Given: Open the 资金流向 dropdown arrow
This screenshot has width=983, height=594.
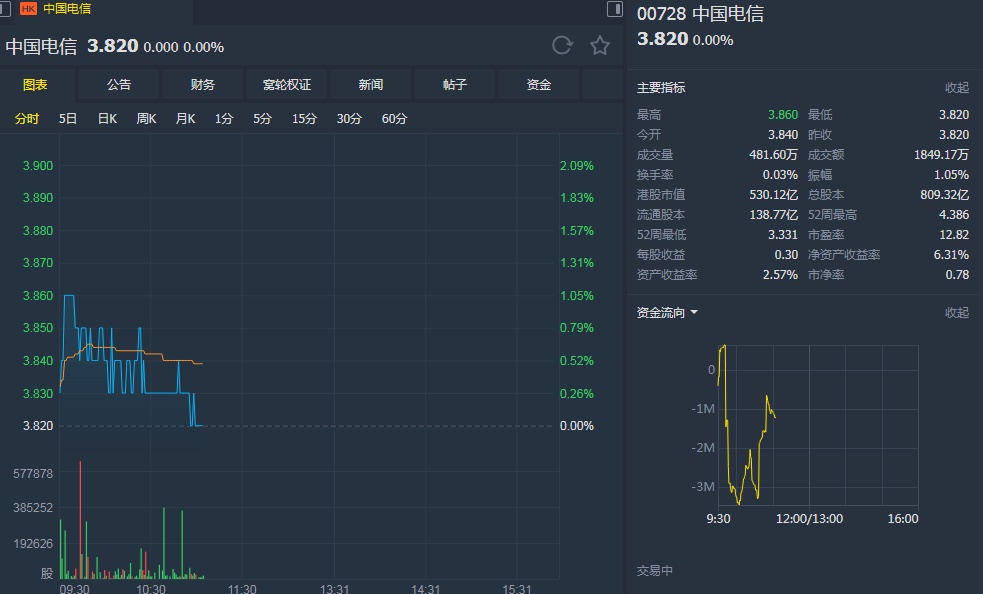Looking at the screenshot, I should click(x=695, y=313).
